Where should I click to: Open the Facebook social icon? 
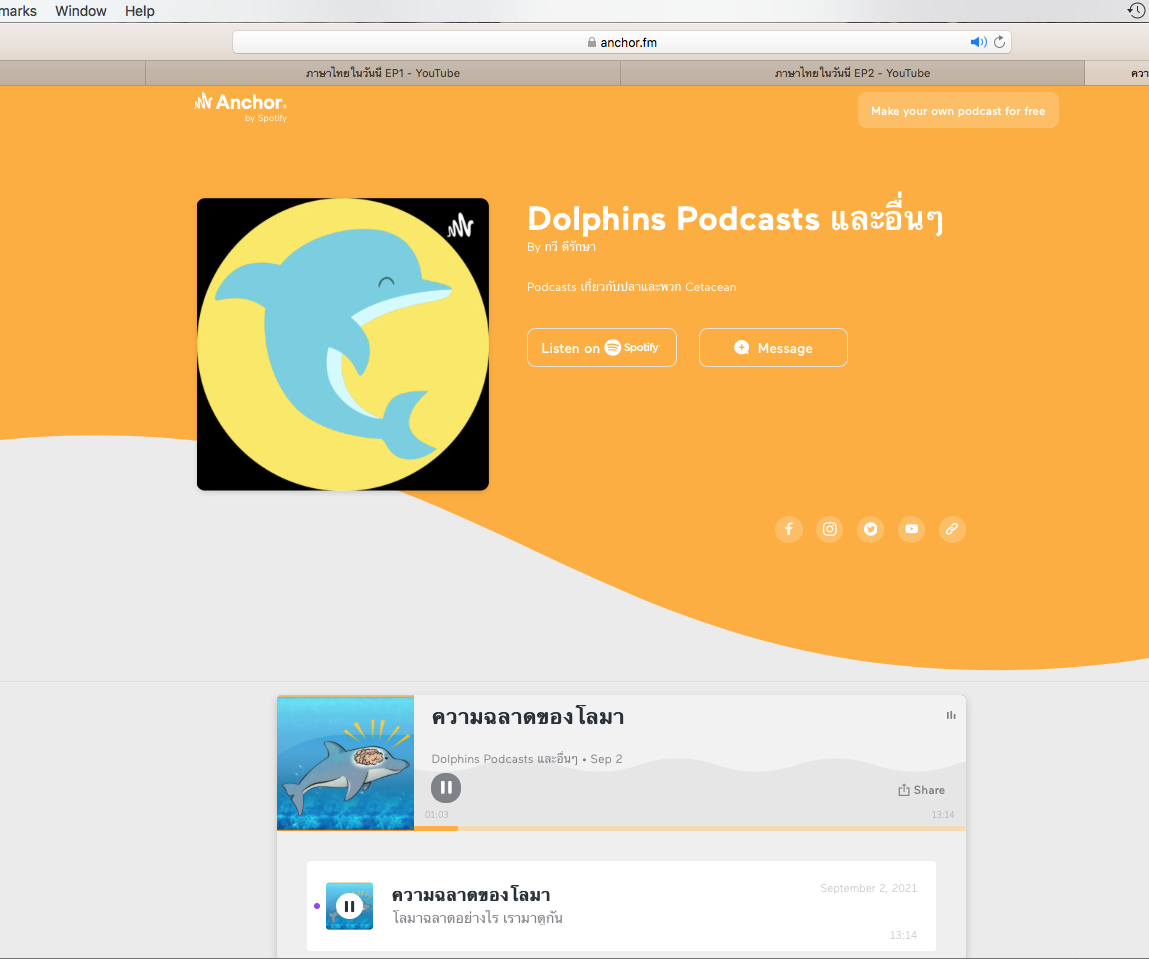[x=788, y=529]
